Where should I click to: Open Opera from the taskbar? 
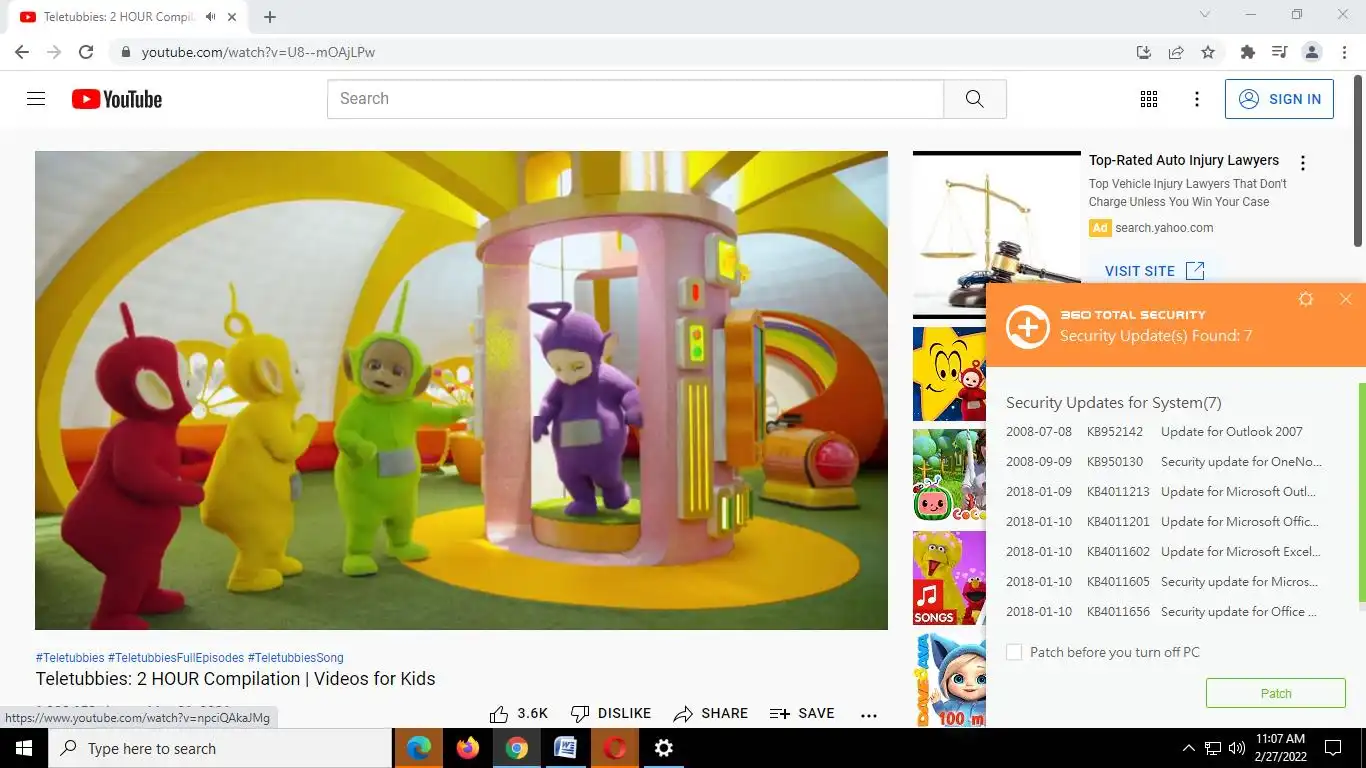point(615,748)
